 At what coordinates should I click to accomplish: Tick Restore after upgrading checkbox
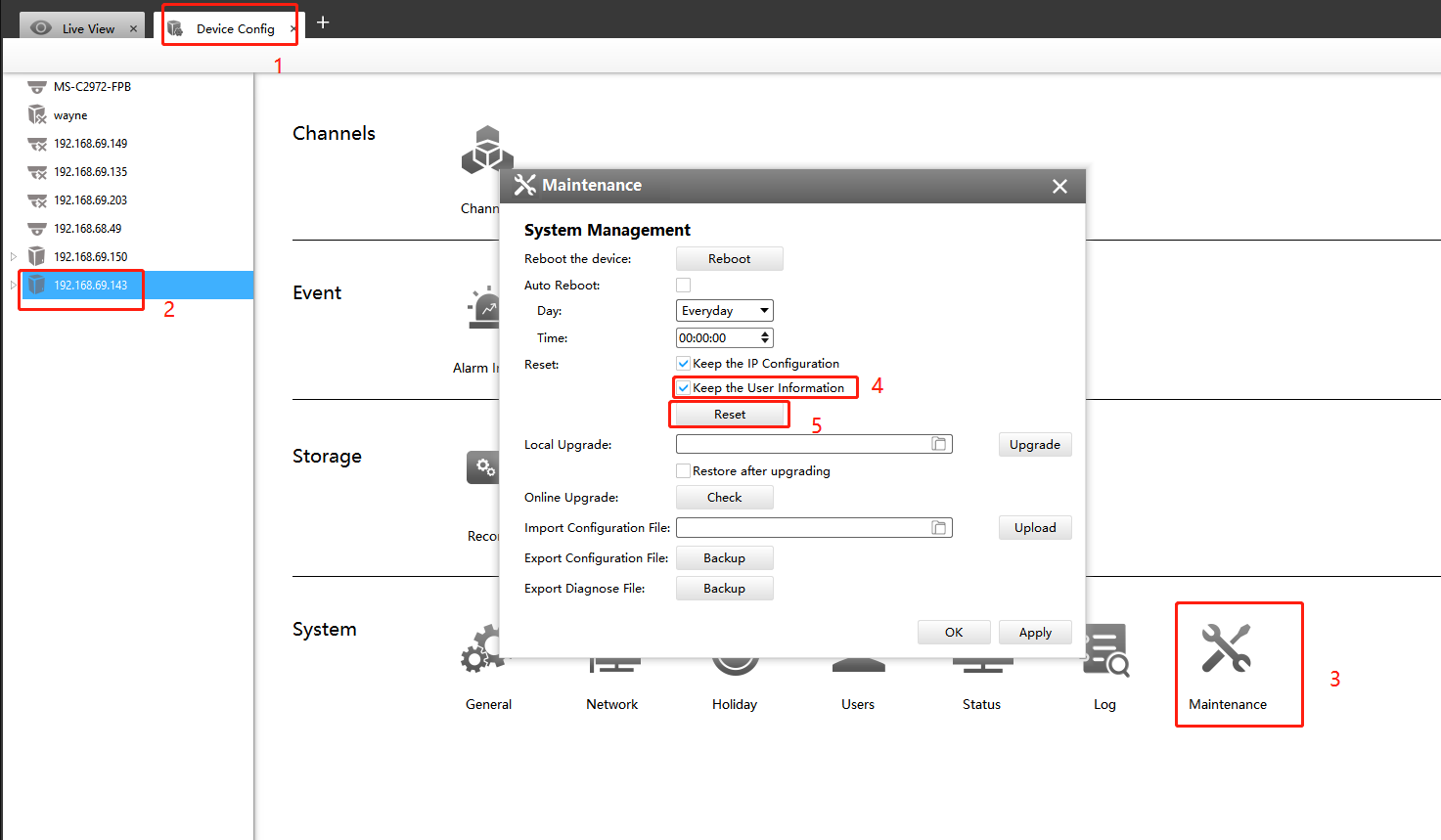coord(684,471)
